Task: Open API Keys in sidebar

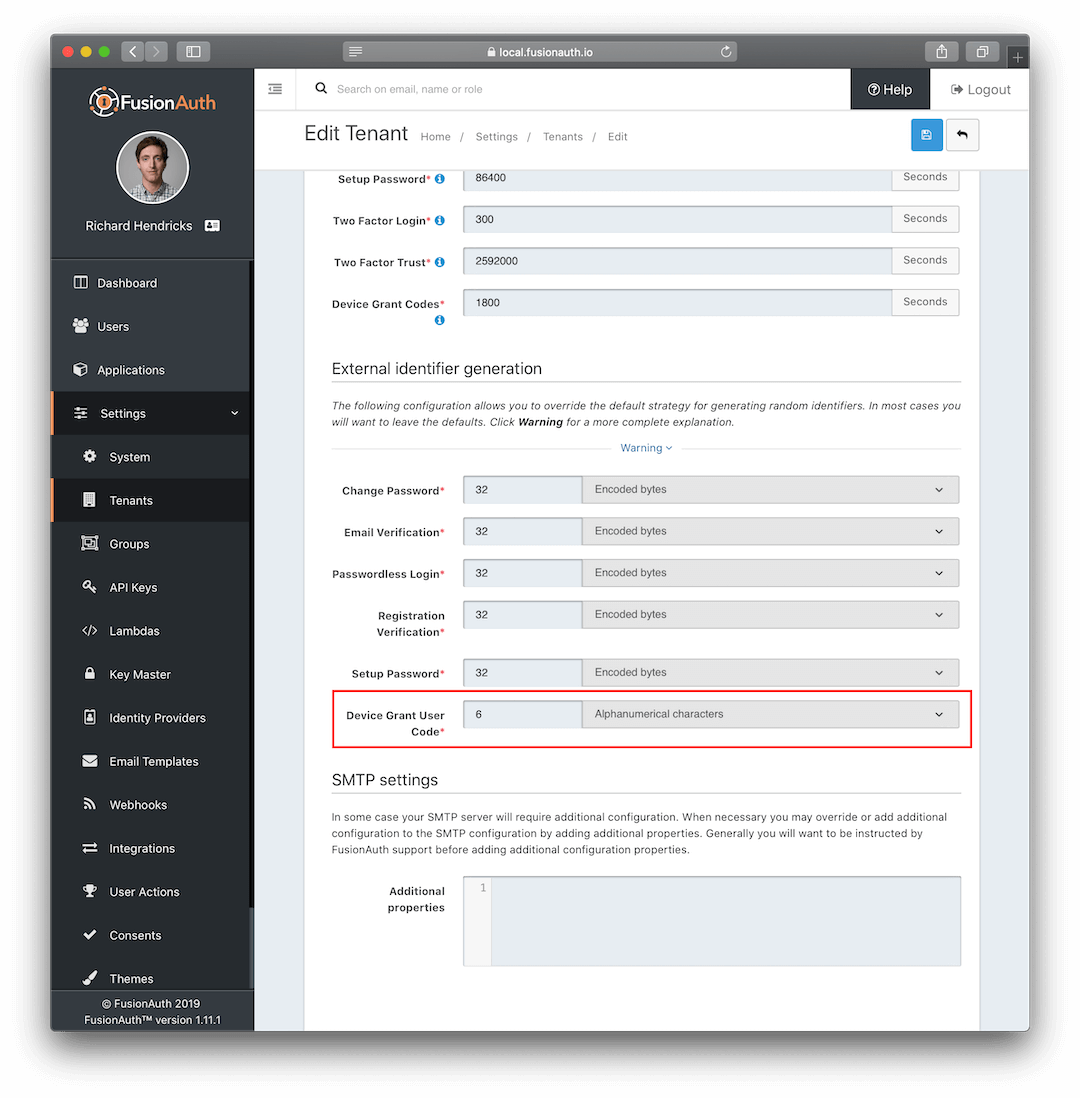Action: [133, 588]
